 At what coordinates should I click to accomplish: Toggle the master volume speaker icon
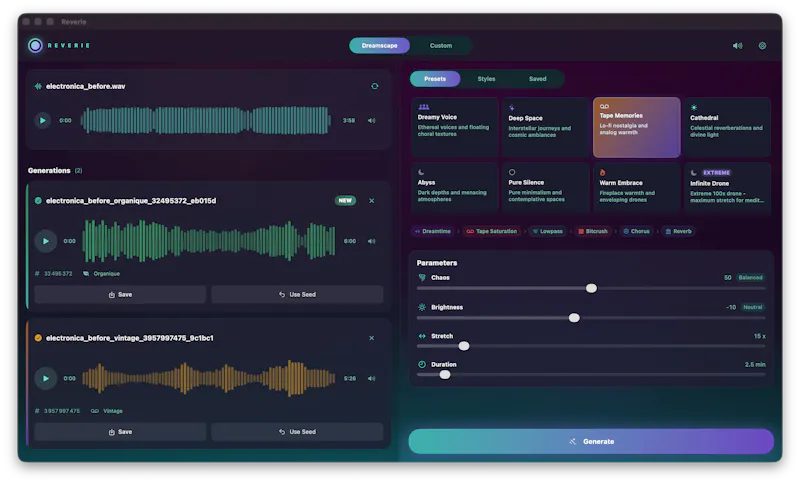[x=737, y=45]
